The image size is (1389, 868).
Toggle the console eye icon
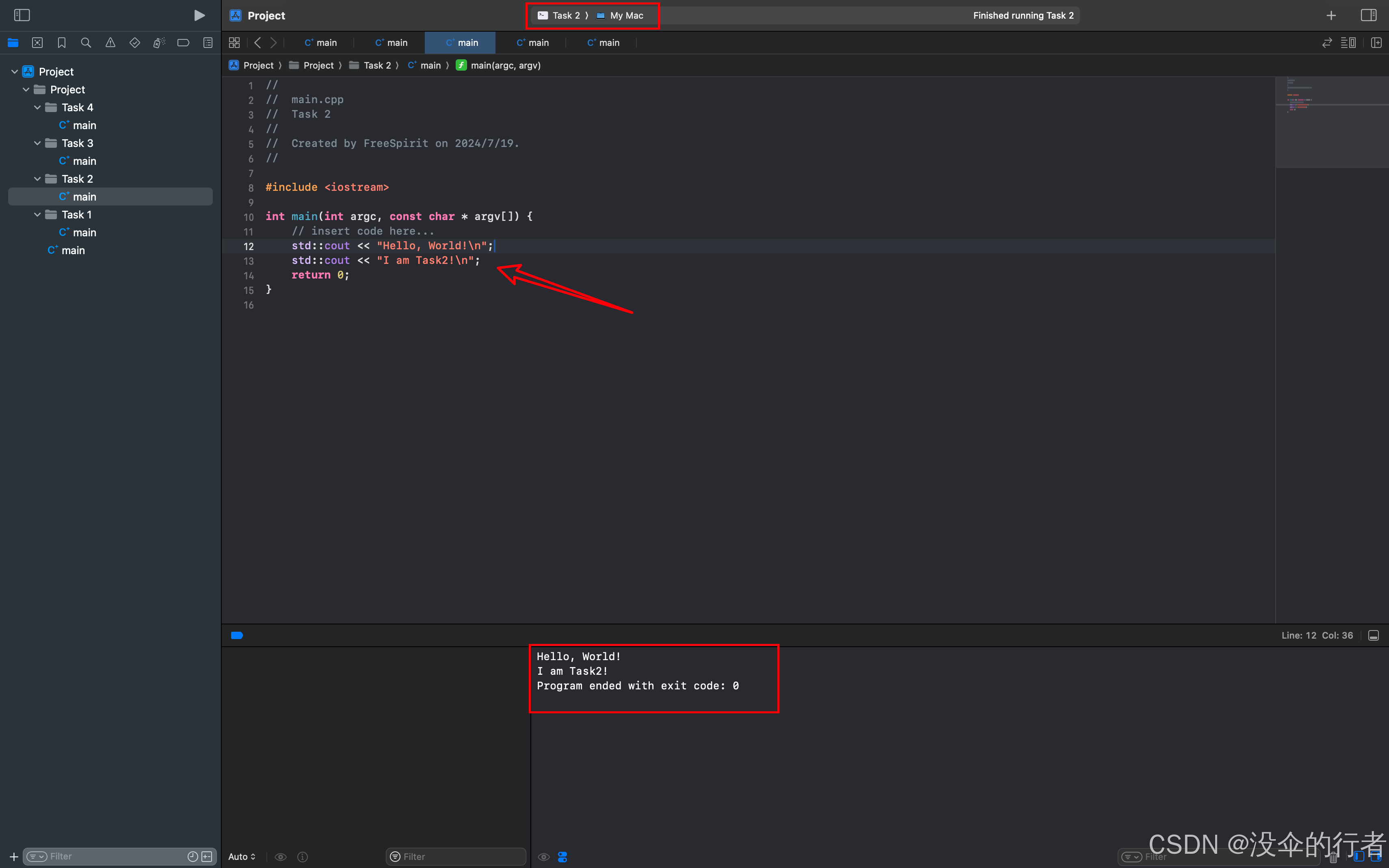(543, 857)
